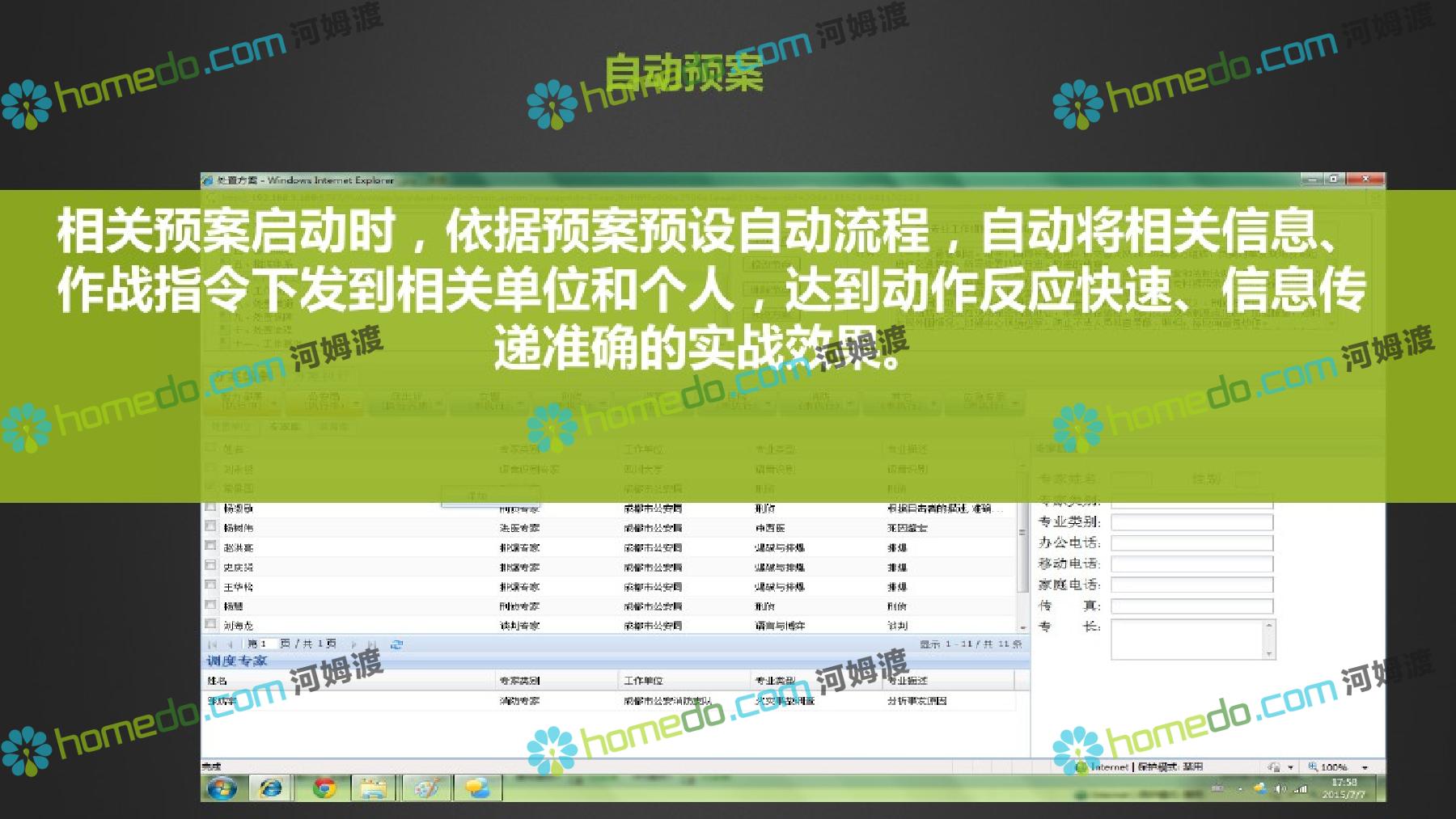This screenshot has width=1456, height=819.
Task: Select 消防专家 row in 调度专家 grid
Action: tap(608, 701)
